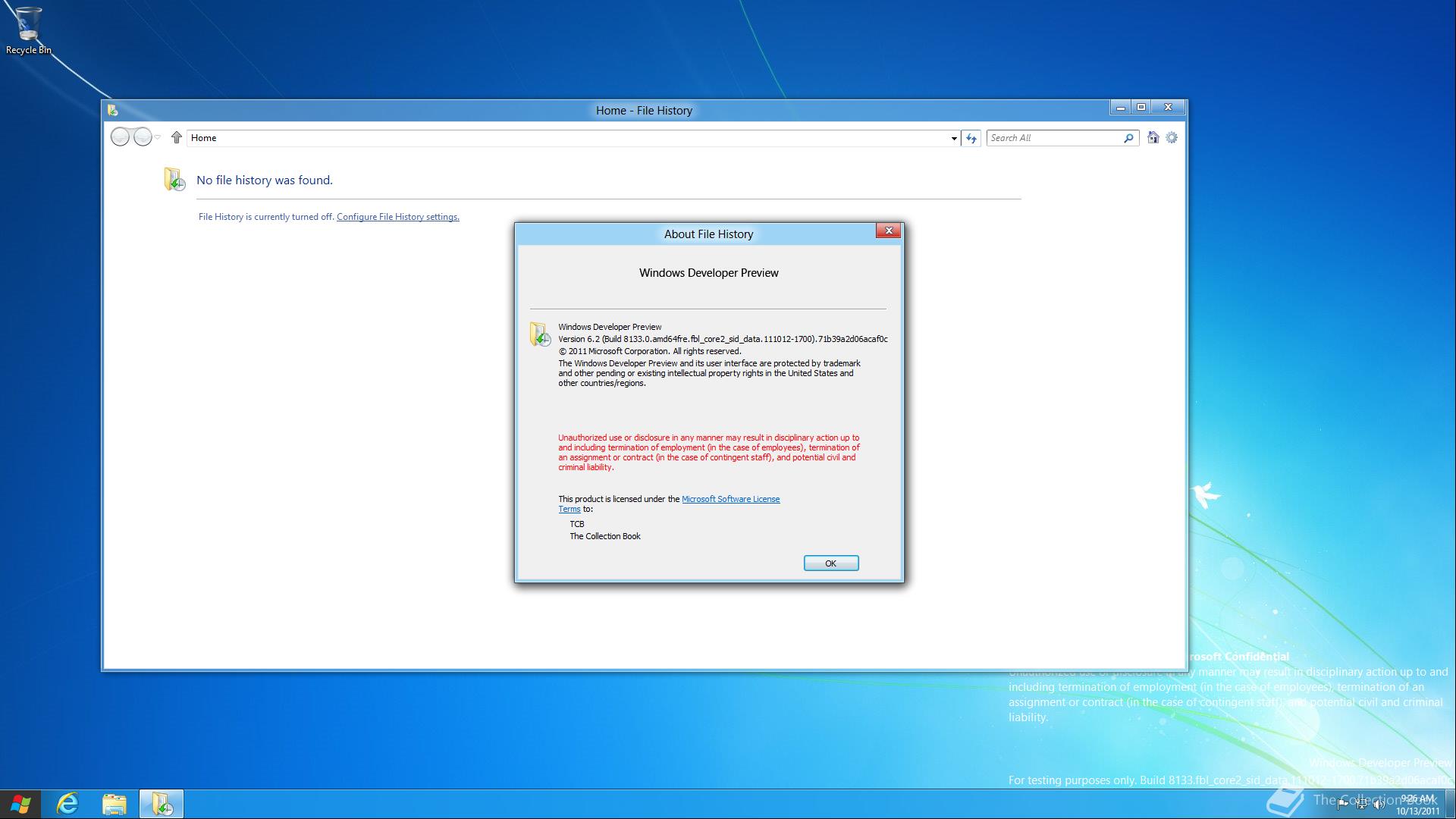Click the File History icon in About dialog
1456x819 pixels.
(540, 334)
